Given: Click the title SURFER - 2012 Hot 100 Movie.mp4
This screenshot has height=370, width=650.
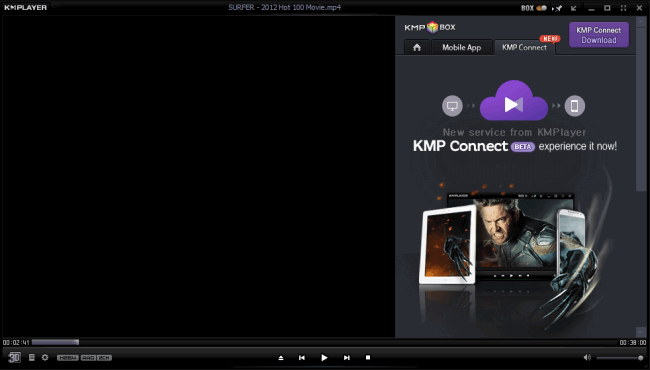Looking at the screenshot, I should click(x=284, y=7).
